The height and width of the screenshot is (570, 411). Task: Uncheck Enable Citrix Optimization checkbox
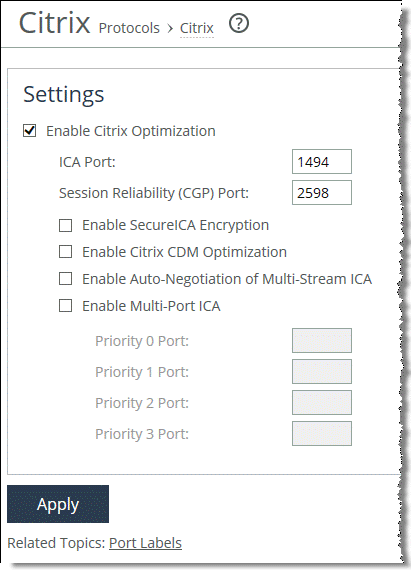[x=29, y=131]
